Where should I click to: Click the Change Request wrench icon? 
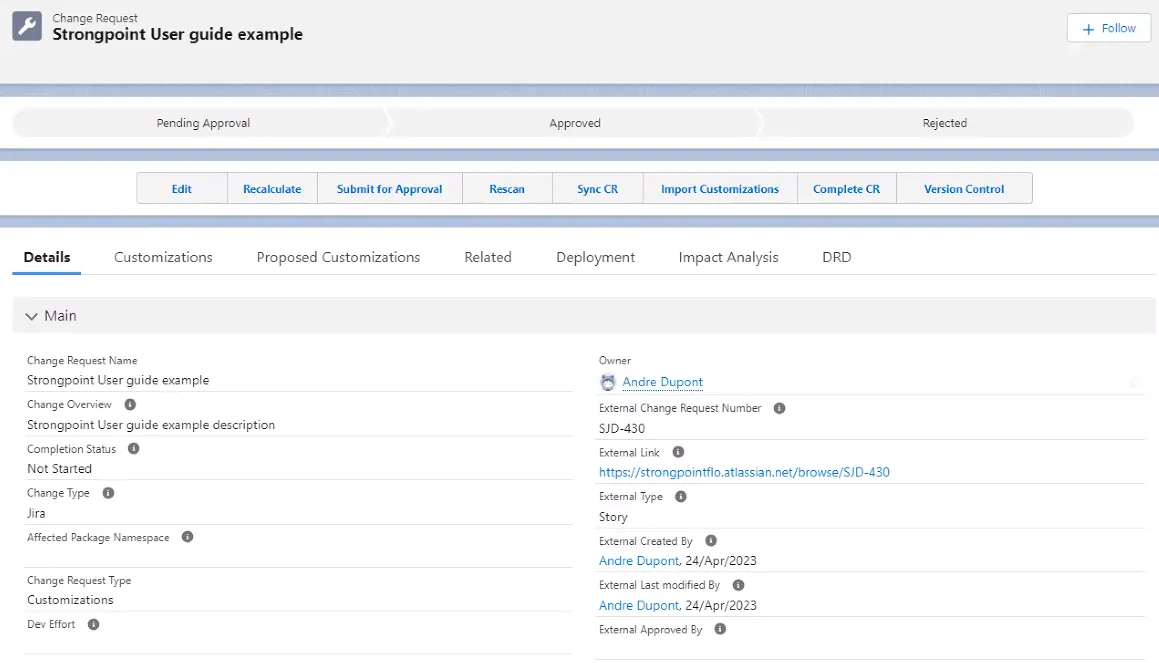[x=27, y=26]
